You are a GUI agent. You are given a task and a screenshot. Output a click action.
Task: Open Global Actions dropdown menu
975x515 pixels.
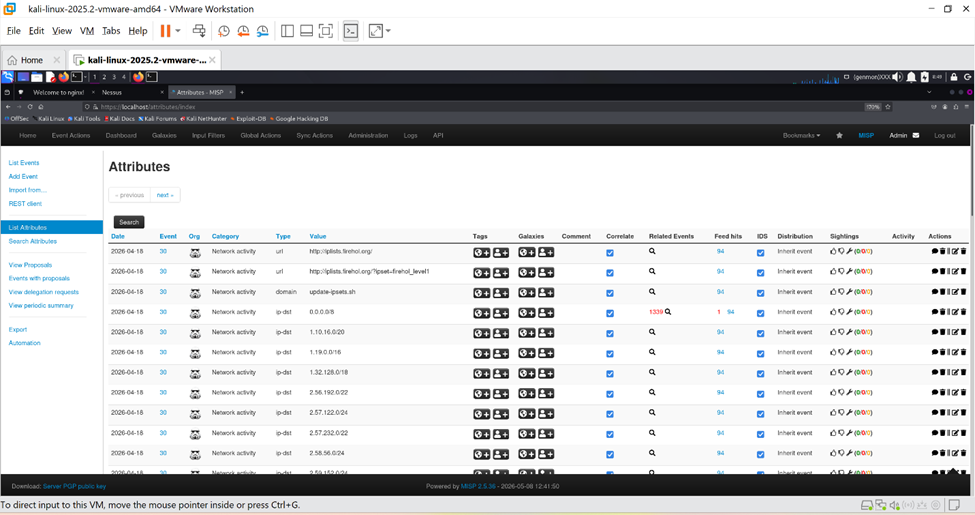[261, 136]
